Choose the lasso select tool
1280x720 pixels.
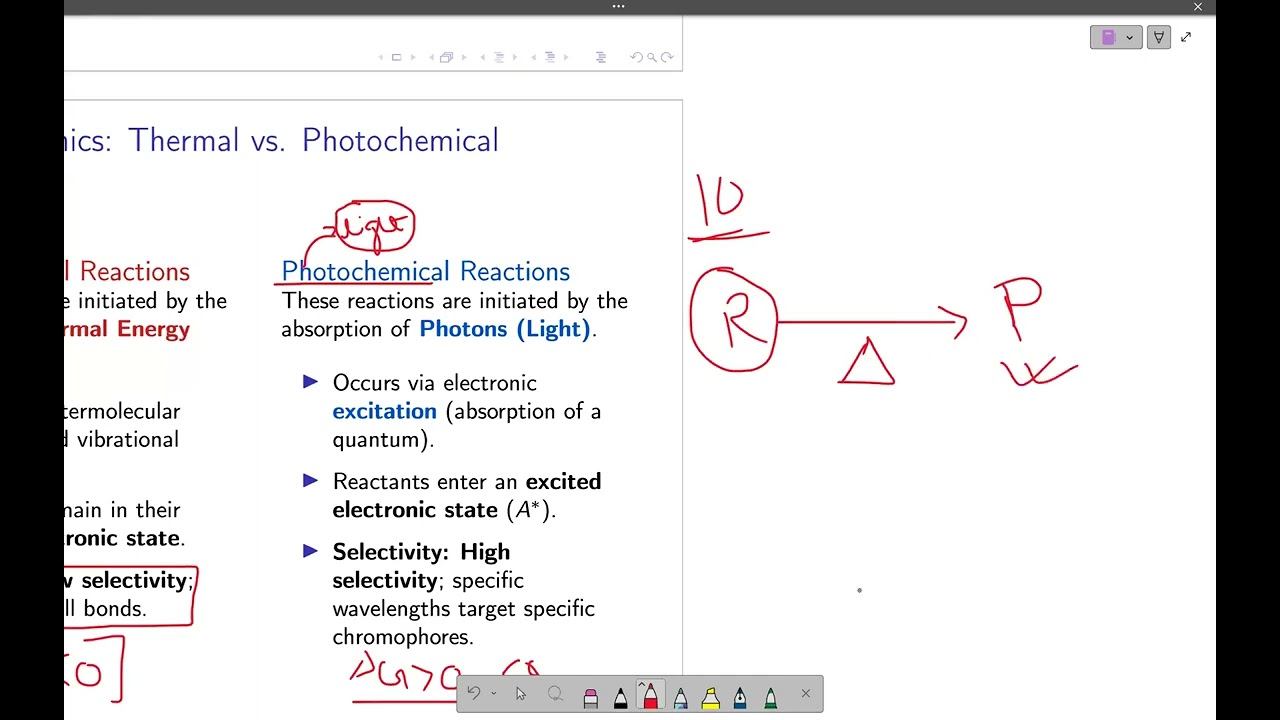point(555,694)
